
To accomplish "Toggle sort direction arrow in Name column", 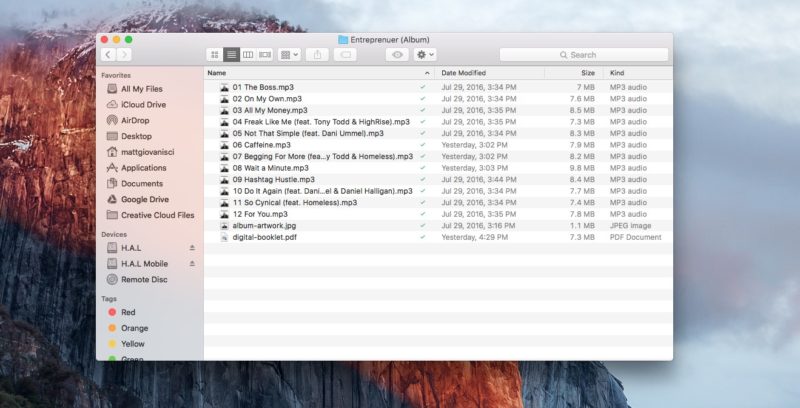I will click(427, 73).
